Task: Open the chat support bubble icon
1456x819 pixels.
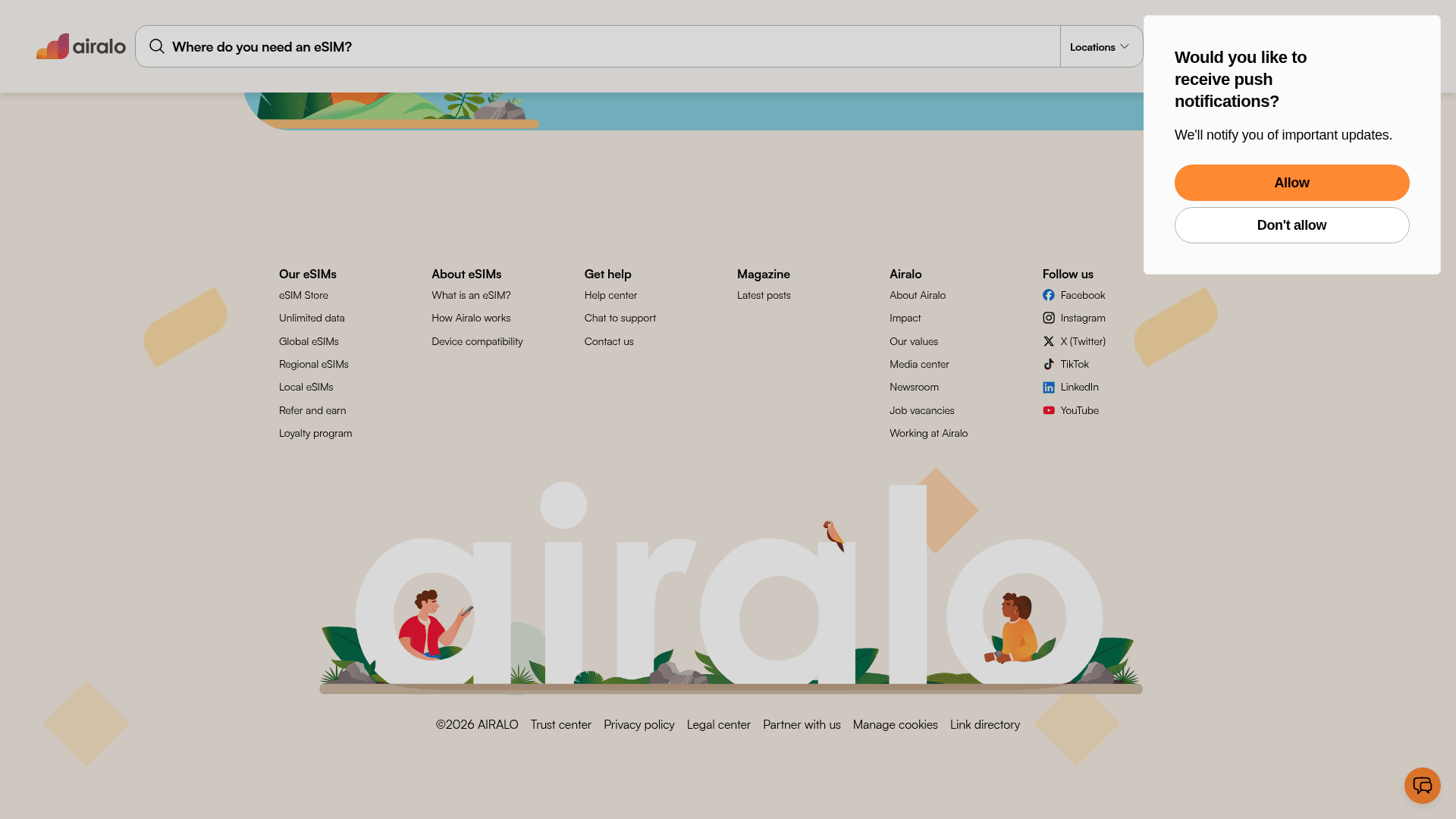Action: [x=1422, y=786]
